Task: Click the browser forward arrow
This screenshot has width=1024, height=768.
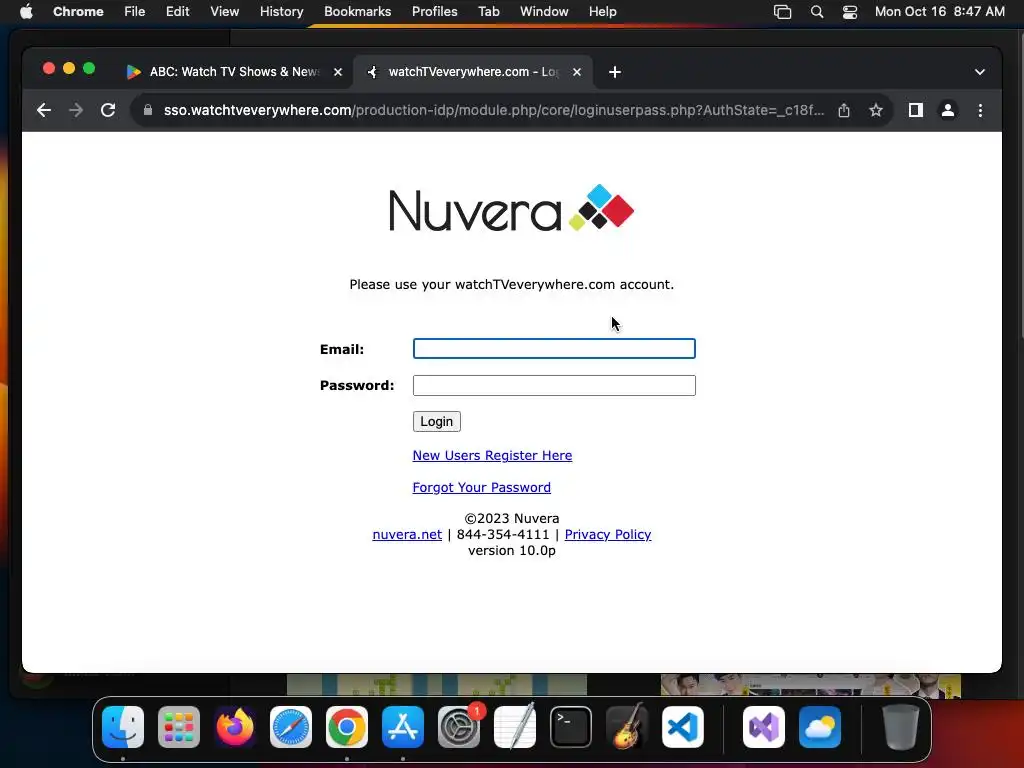Action: coord(76,110)
